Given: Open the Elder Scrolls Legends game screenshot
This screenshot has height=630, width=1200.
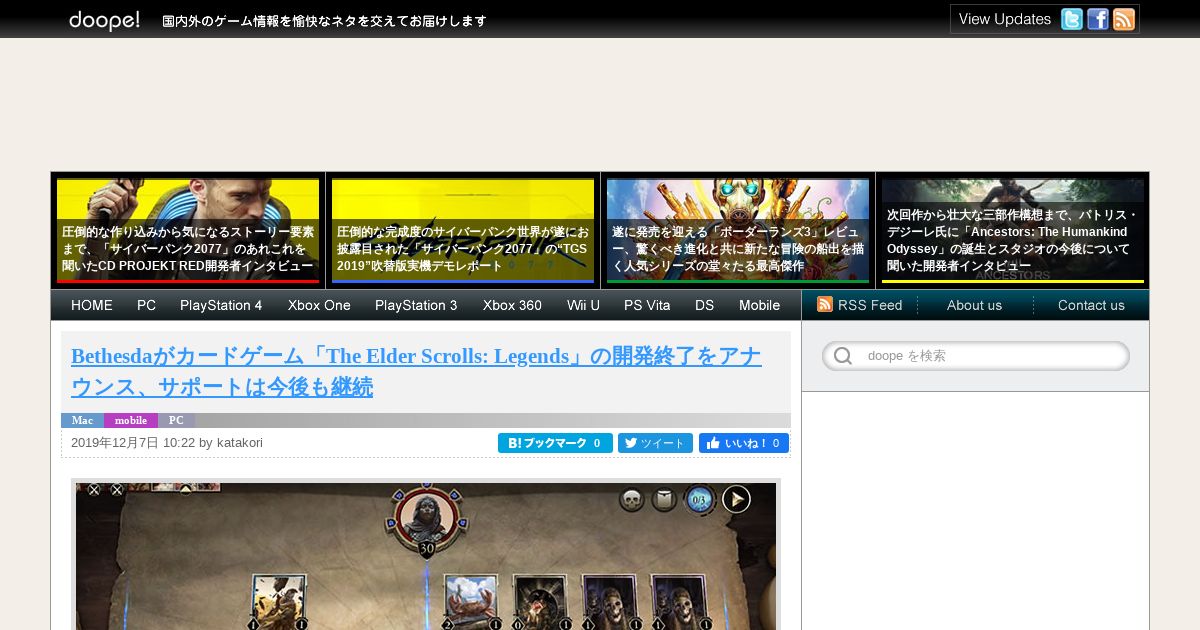Looking at the screenshot, I should [426, 556].
